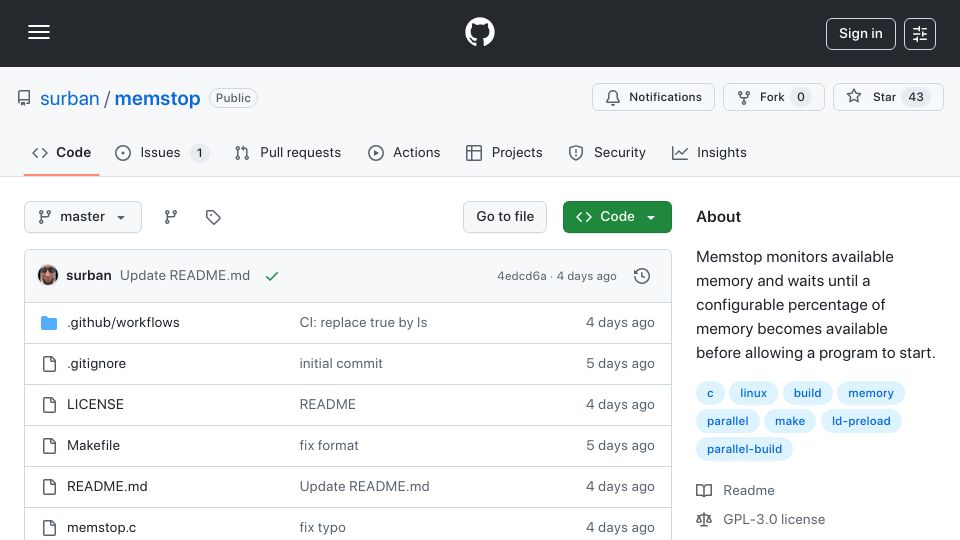
Task: Expand the green Code dropdown button
Action: [617, 217]
